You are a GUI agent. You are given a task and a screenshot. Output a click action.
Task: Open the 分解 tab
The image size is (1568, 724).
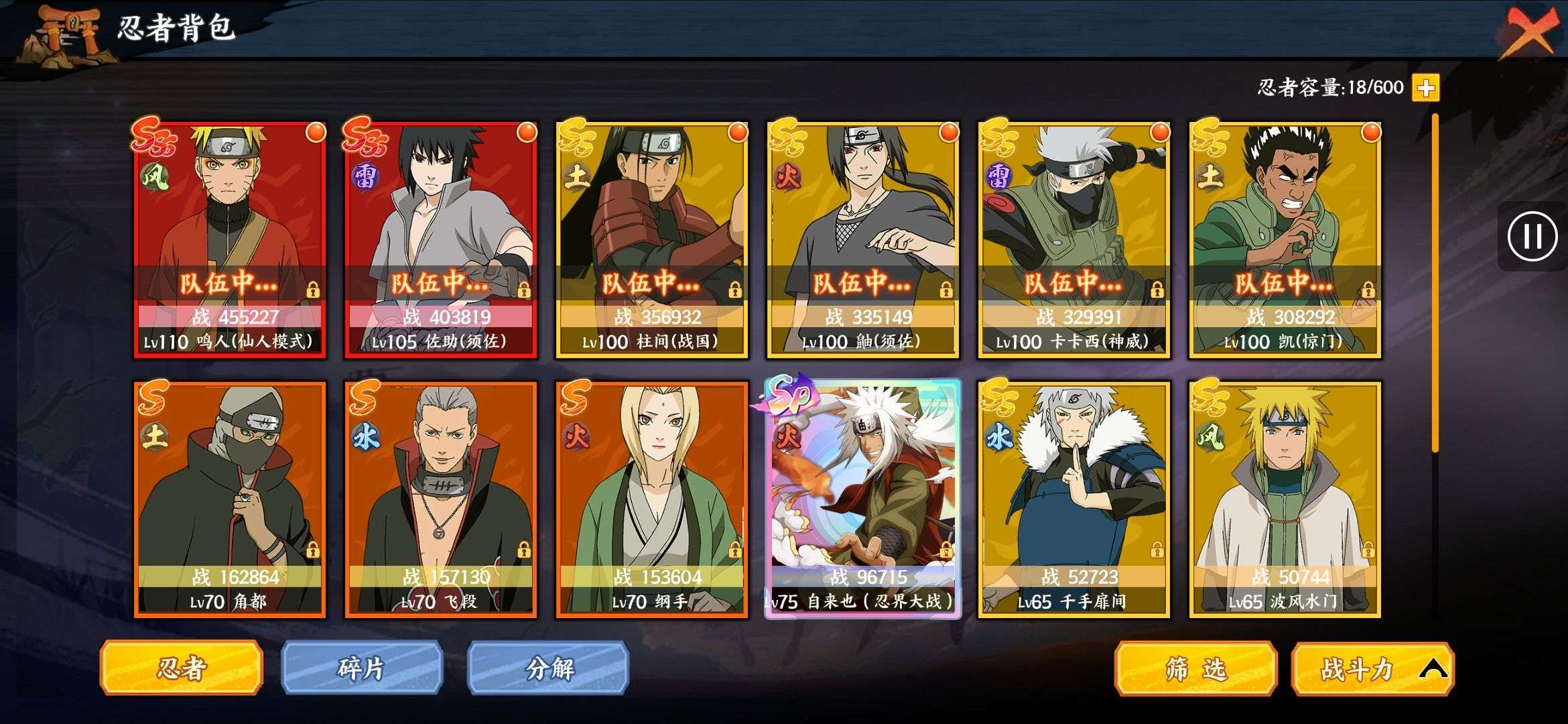[548, 668]
